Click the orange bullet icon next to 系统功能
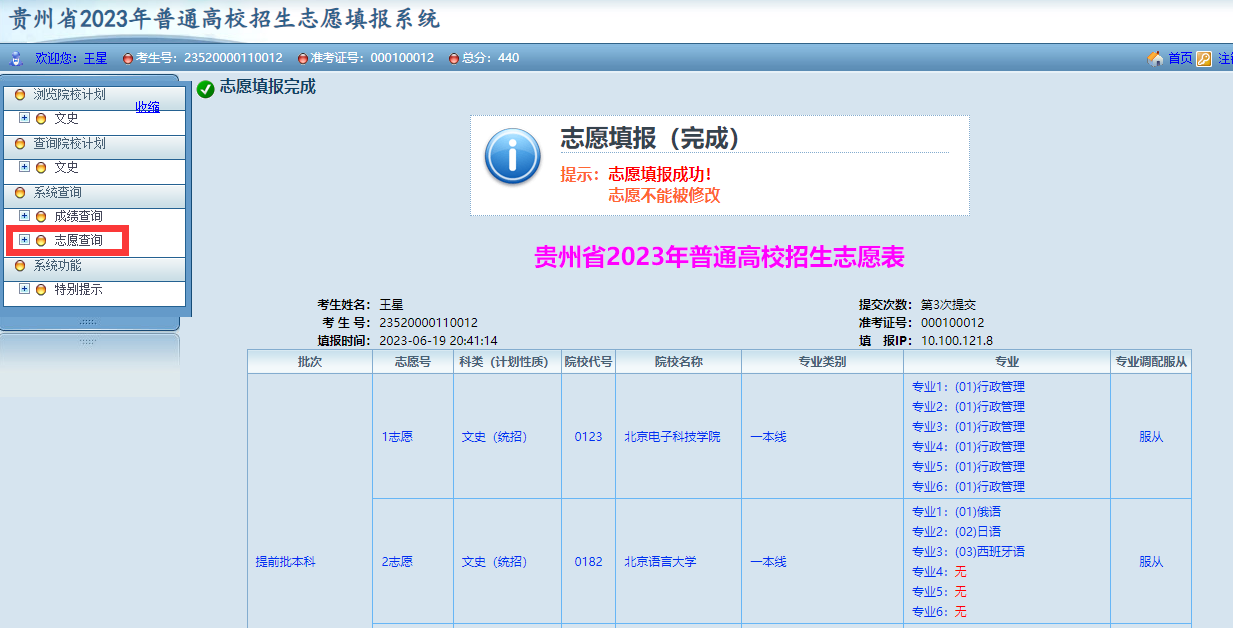This screenshot has height=628, width=1233. pos(20,266)
